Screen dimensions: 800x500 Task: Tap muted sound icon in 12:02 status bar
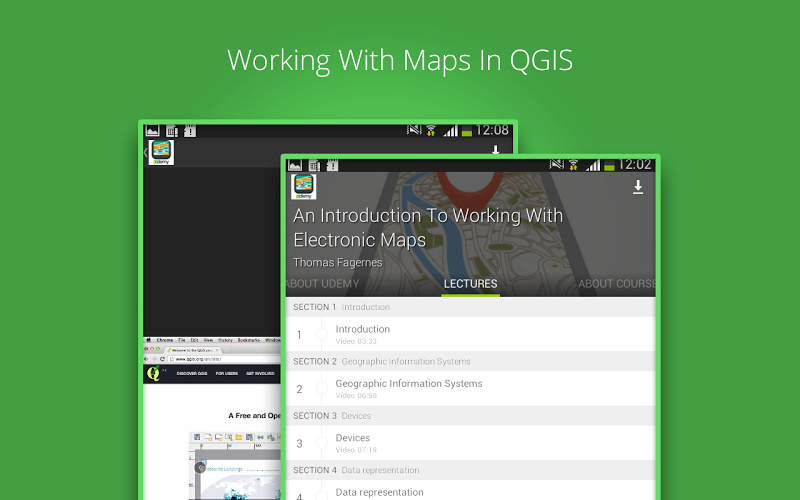557,164
